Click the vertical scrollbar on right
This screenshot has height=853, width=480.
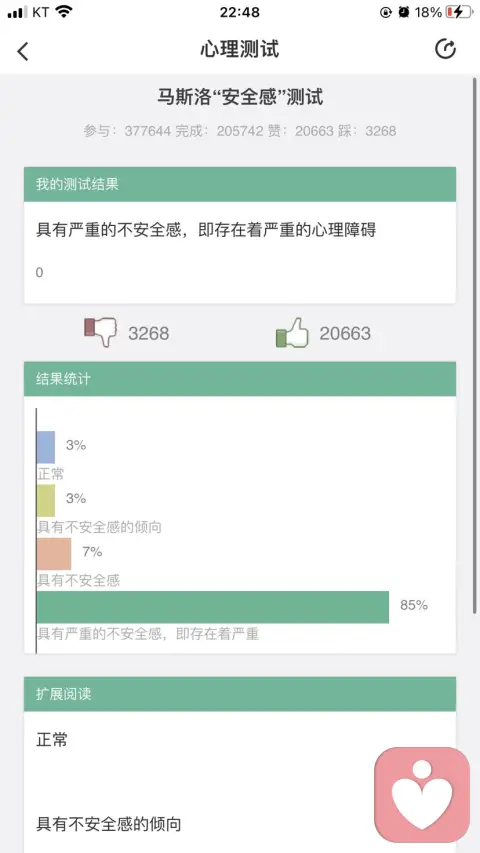475,346
